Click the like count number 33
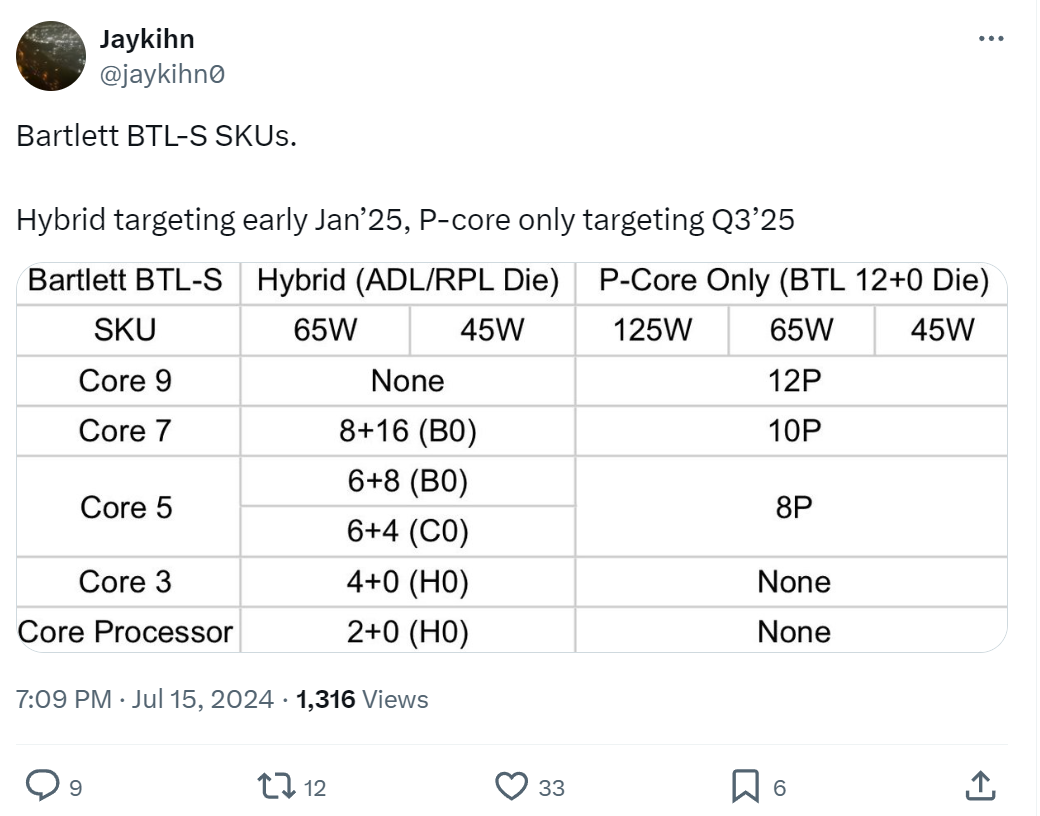 point(552,788)
